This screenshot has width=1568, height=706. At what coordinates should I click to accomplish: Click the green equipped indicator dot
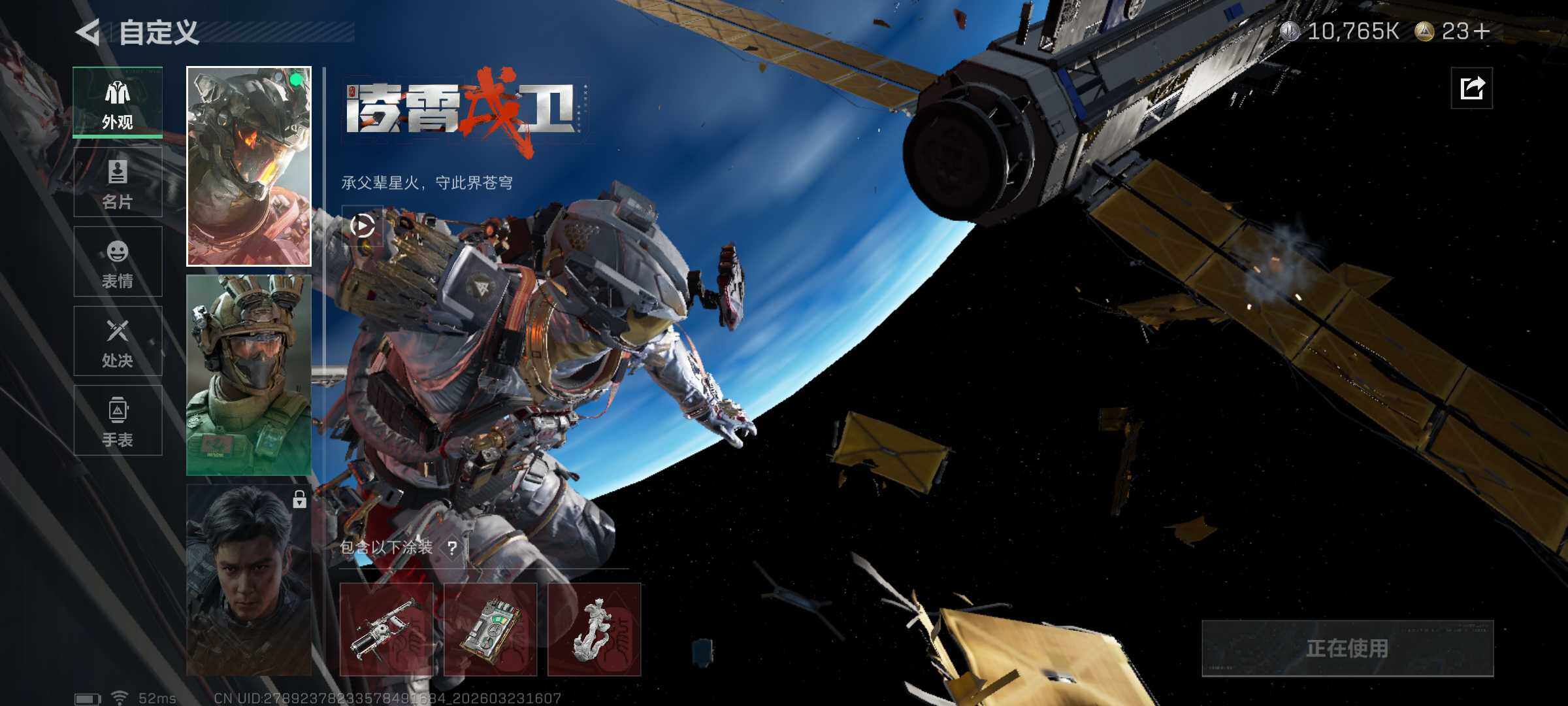(x=296, y=80)
